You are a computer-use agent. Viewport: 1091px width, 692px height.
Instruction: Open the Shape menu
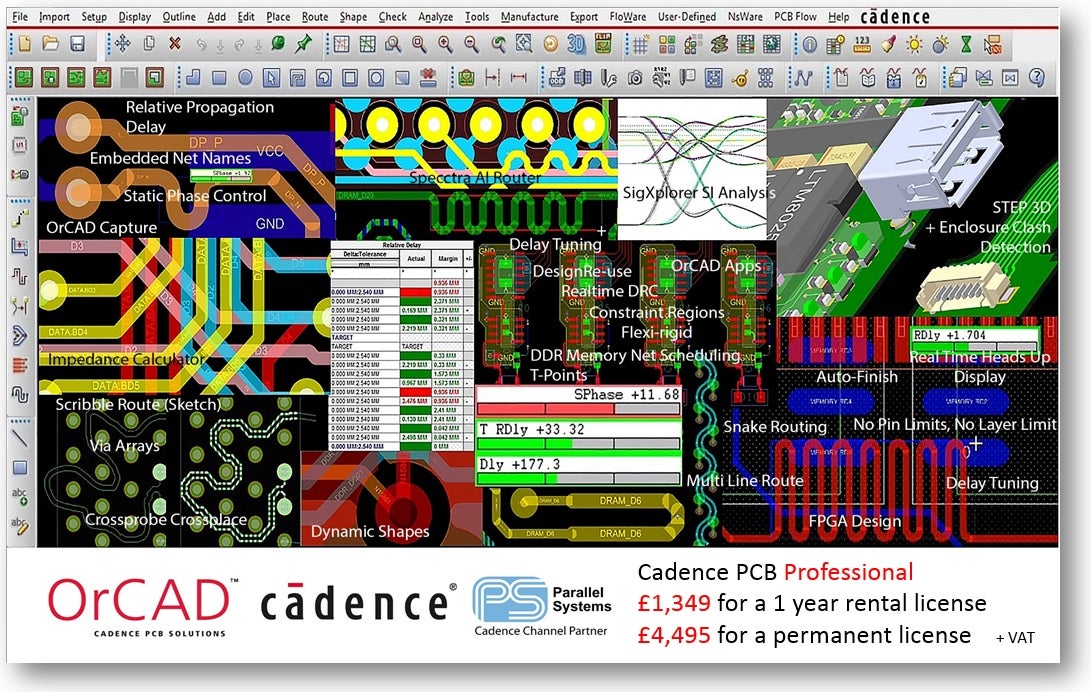[353, 17]
